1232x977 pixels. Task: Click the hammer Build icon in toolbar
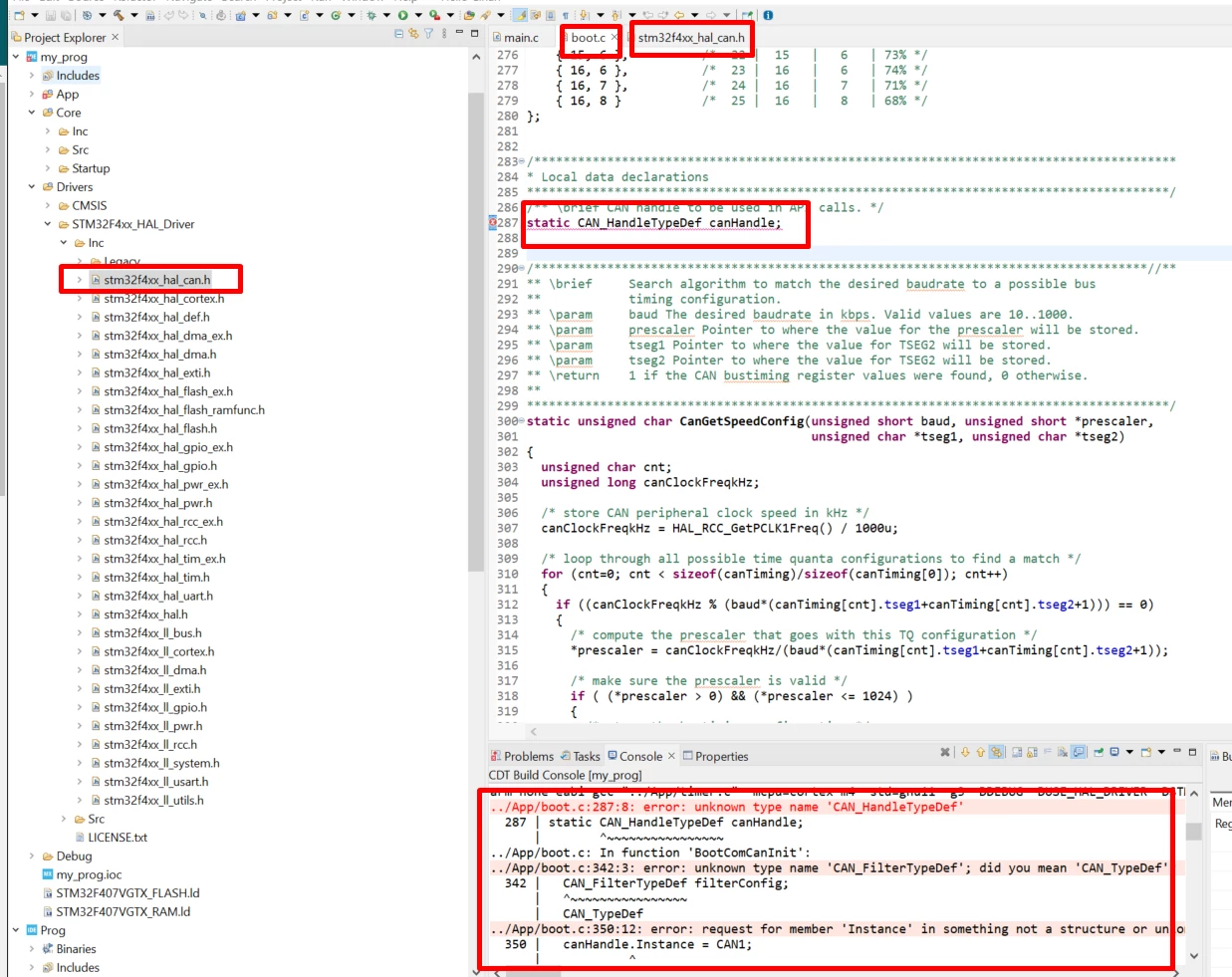pos(119,15)
